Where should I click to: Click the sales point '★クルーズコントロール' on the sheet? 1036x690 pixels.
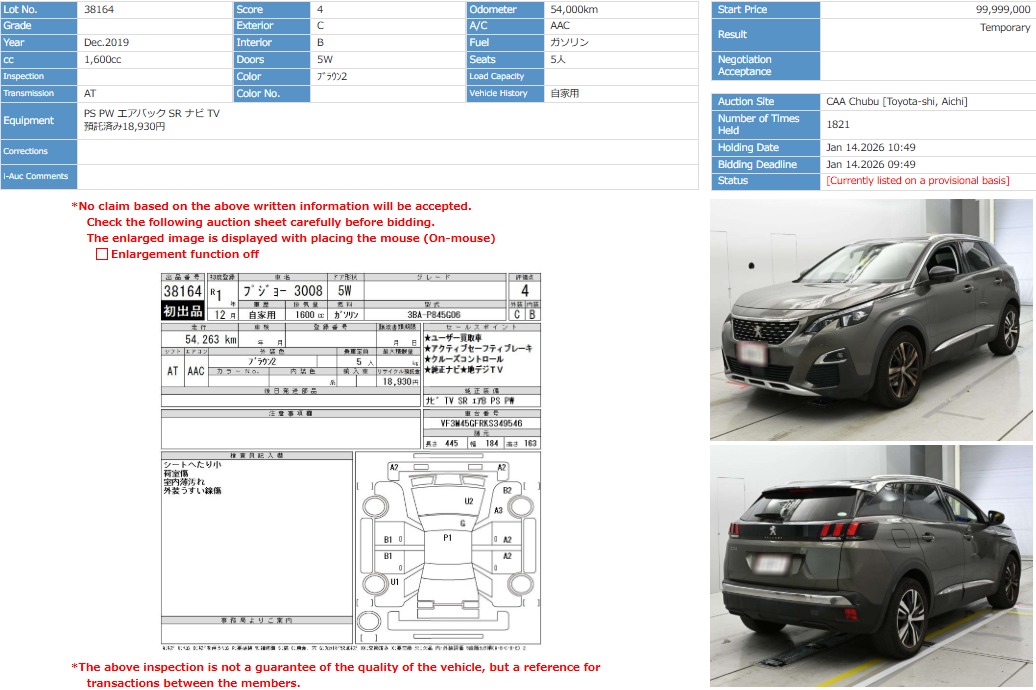coord(463,359)
